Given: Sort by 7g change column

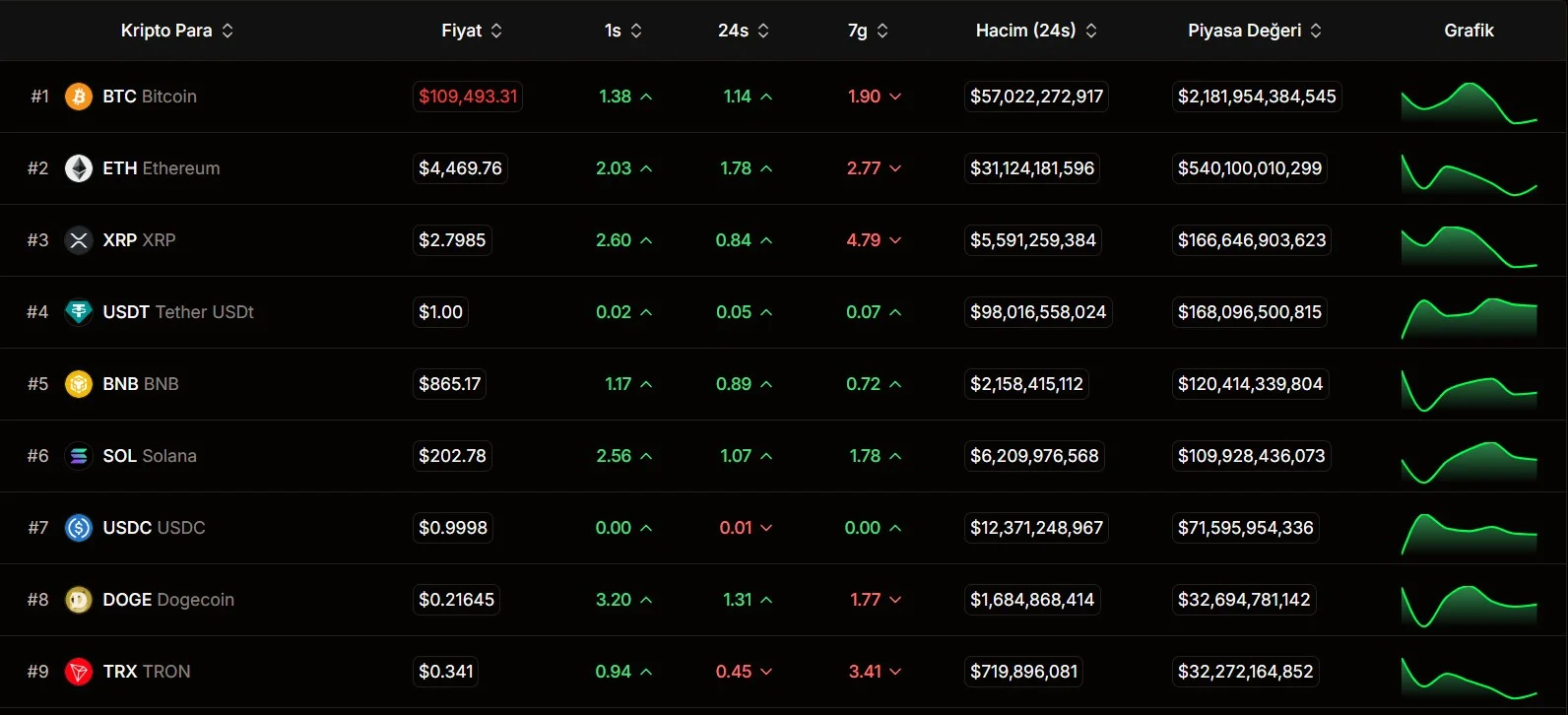Looking at the screenshot, I should tap(868, 31).
